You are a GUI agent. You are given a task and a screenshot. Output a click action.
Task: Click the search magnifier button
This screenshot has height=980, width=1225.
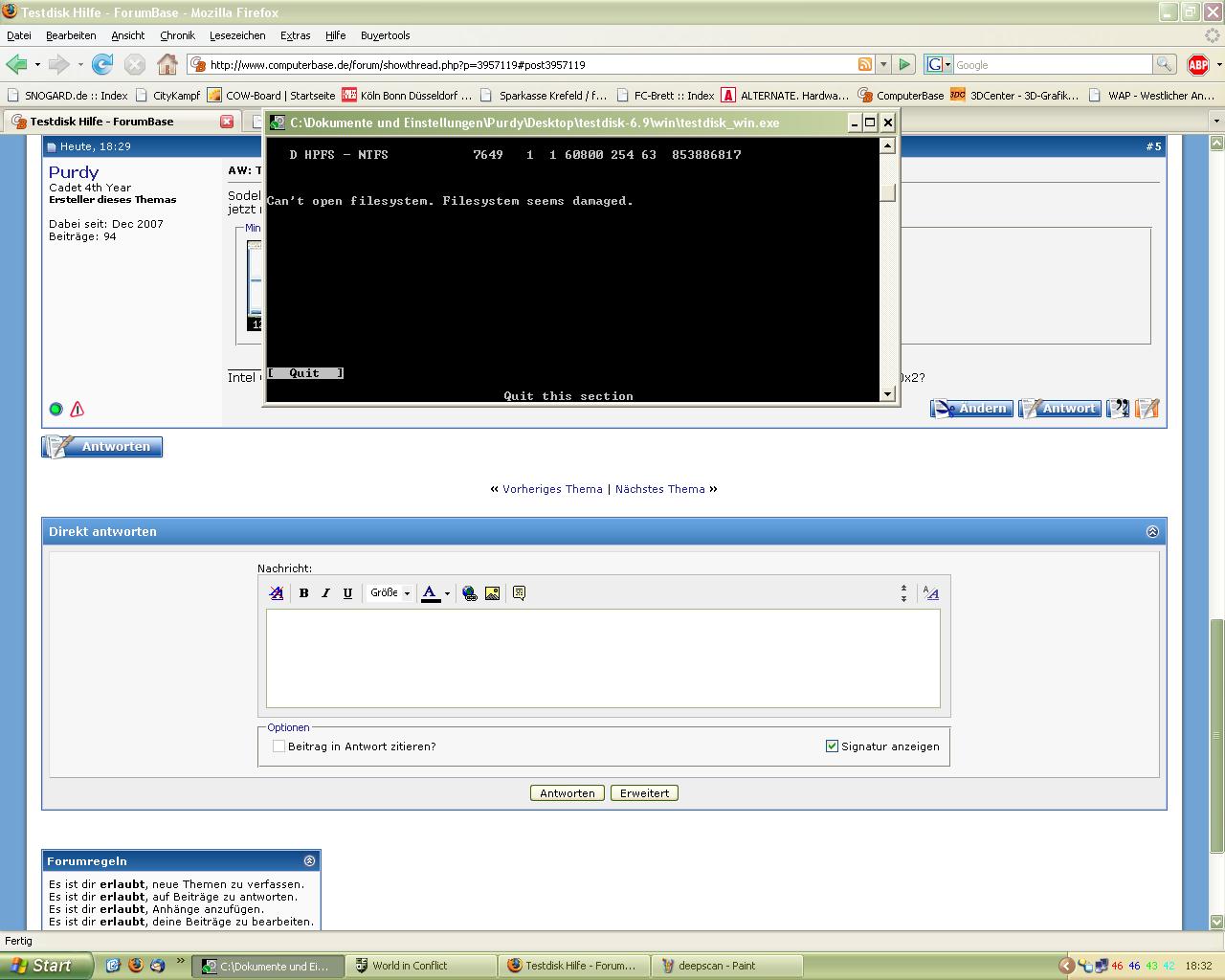click(1164, 64)
